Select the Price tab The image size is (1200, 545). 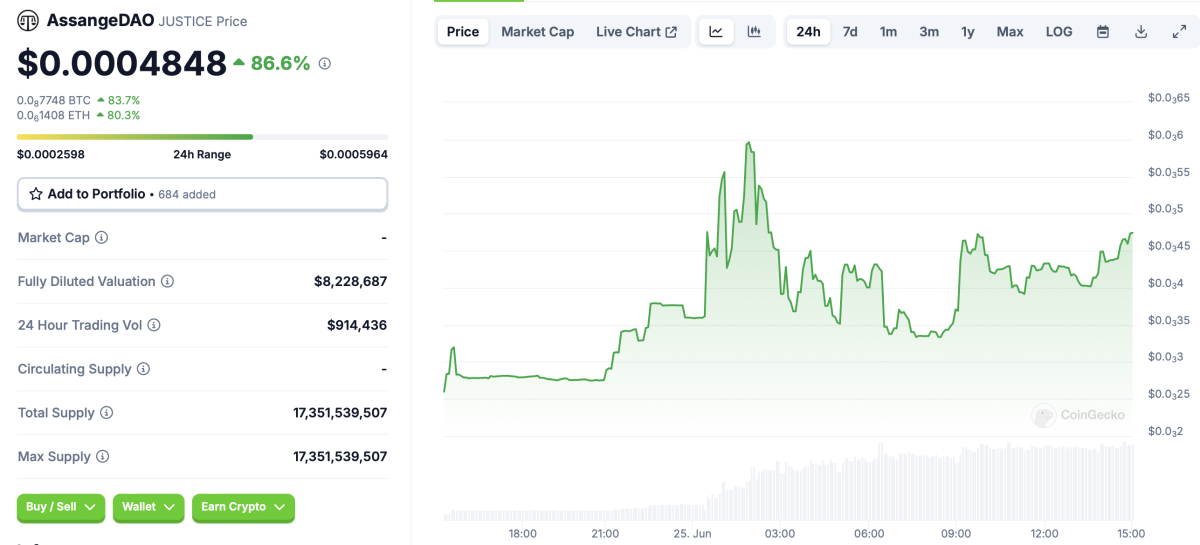tap(463, 32)
